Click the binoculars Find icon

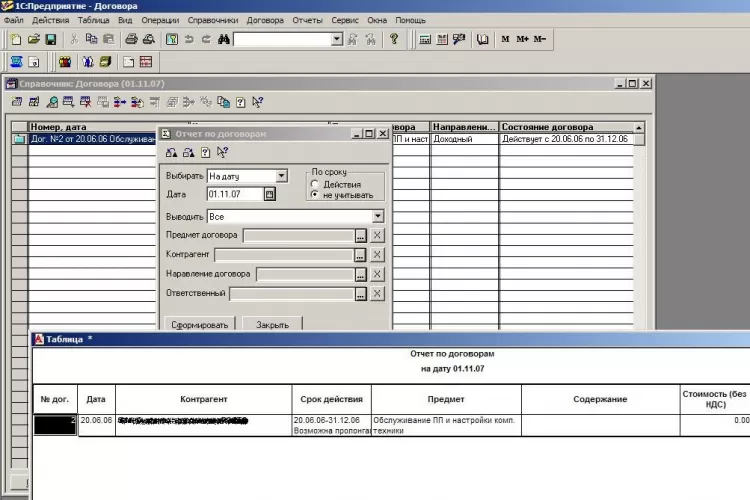pyautogui.click(x=224, y=39)
